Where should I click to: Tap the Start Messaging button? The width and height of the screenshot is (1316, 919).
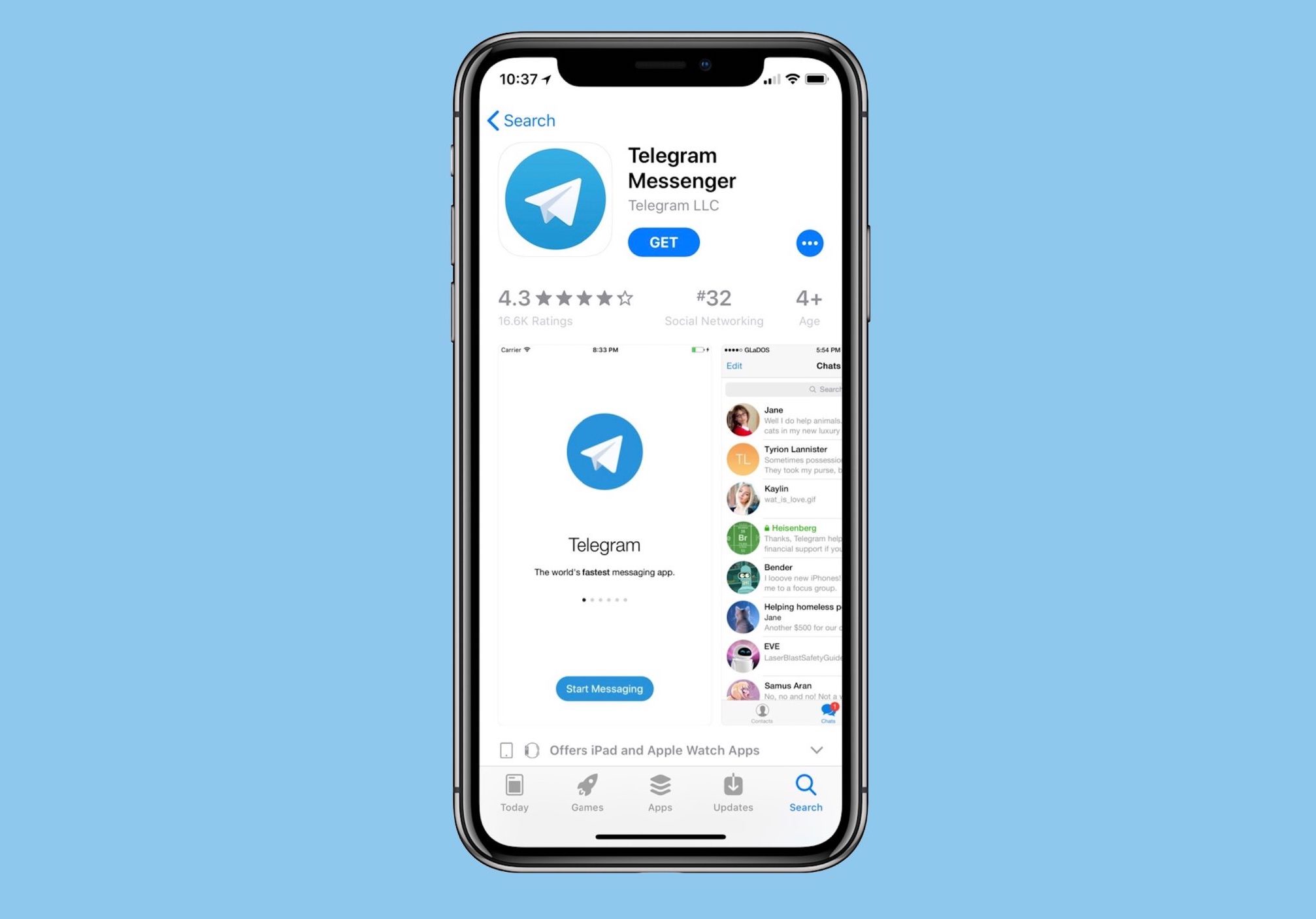tap(603, 688)
